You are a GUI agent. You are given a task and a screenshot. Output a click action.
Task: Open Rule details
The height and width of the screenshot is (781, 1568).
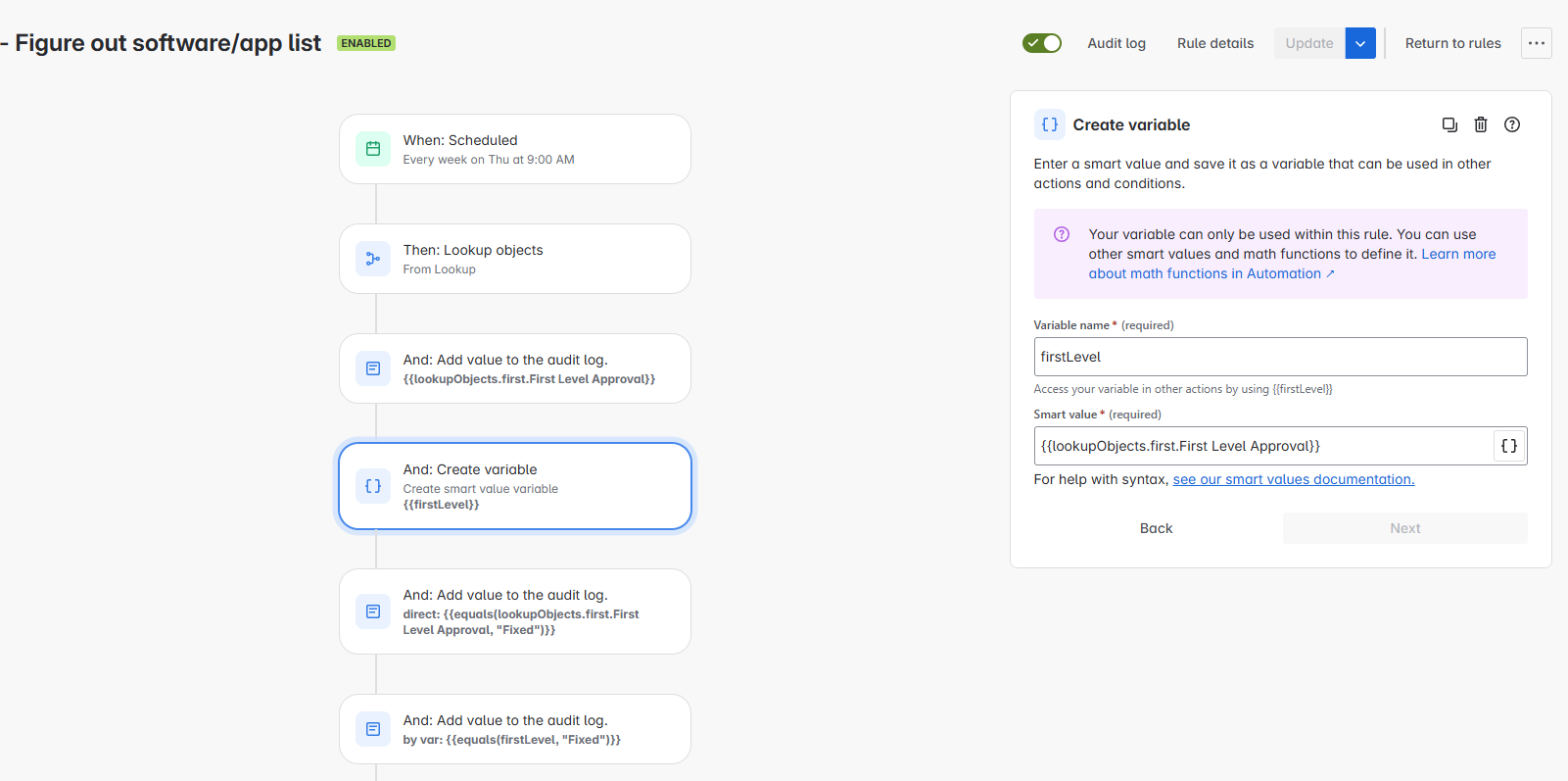pyautogui.click(x=1215, y=43)
